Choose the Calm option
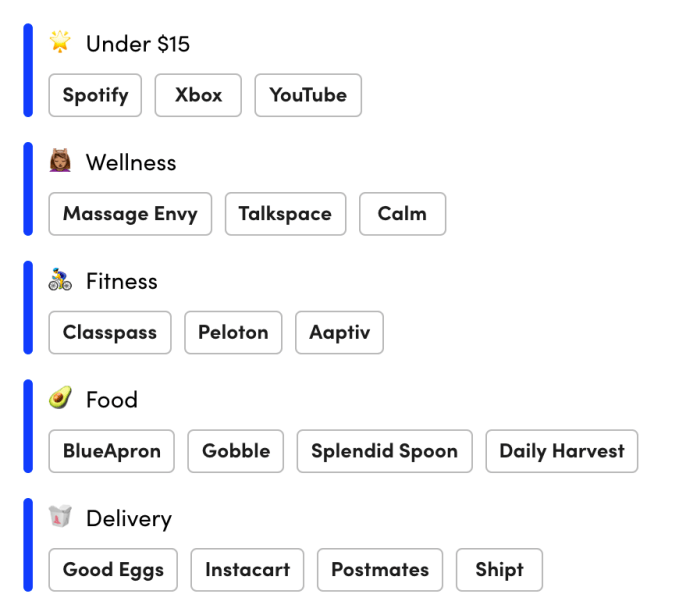 (x=402, y=214)
